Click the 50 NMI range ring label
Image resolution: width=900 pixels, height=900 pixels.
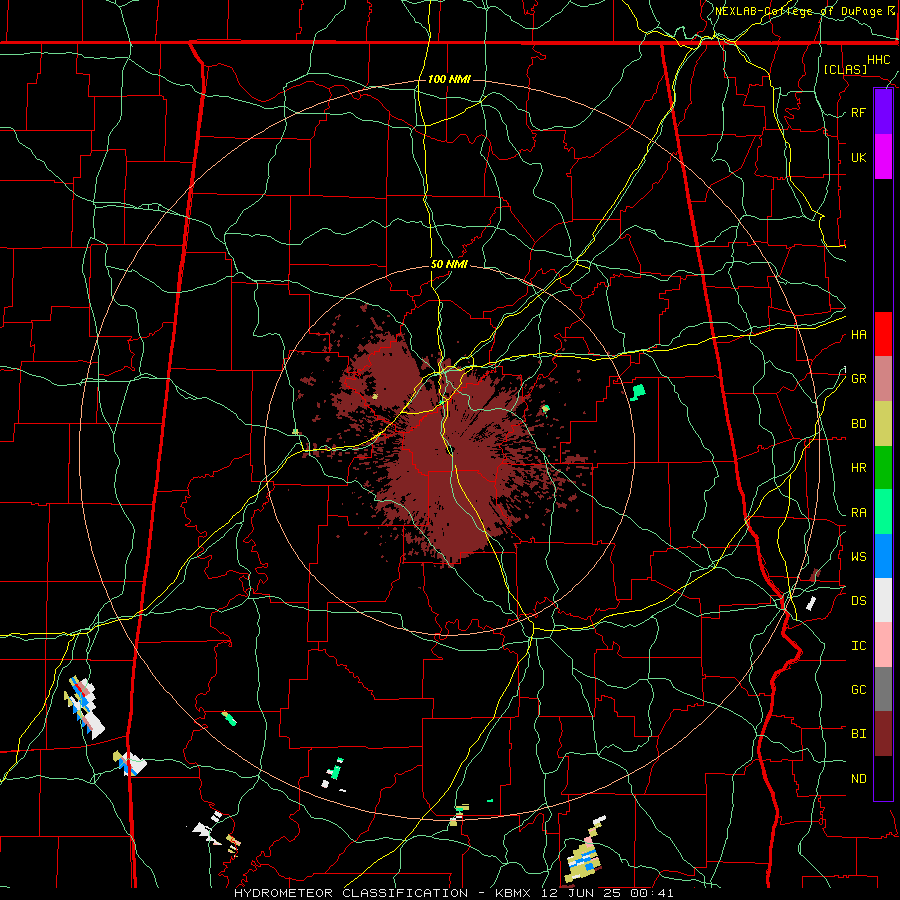point(449,265)
